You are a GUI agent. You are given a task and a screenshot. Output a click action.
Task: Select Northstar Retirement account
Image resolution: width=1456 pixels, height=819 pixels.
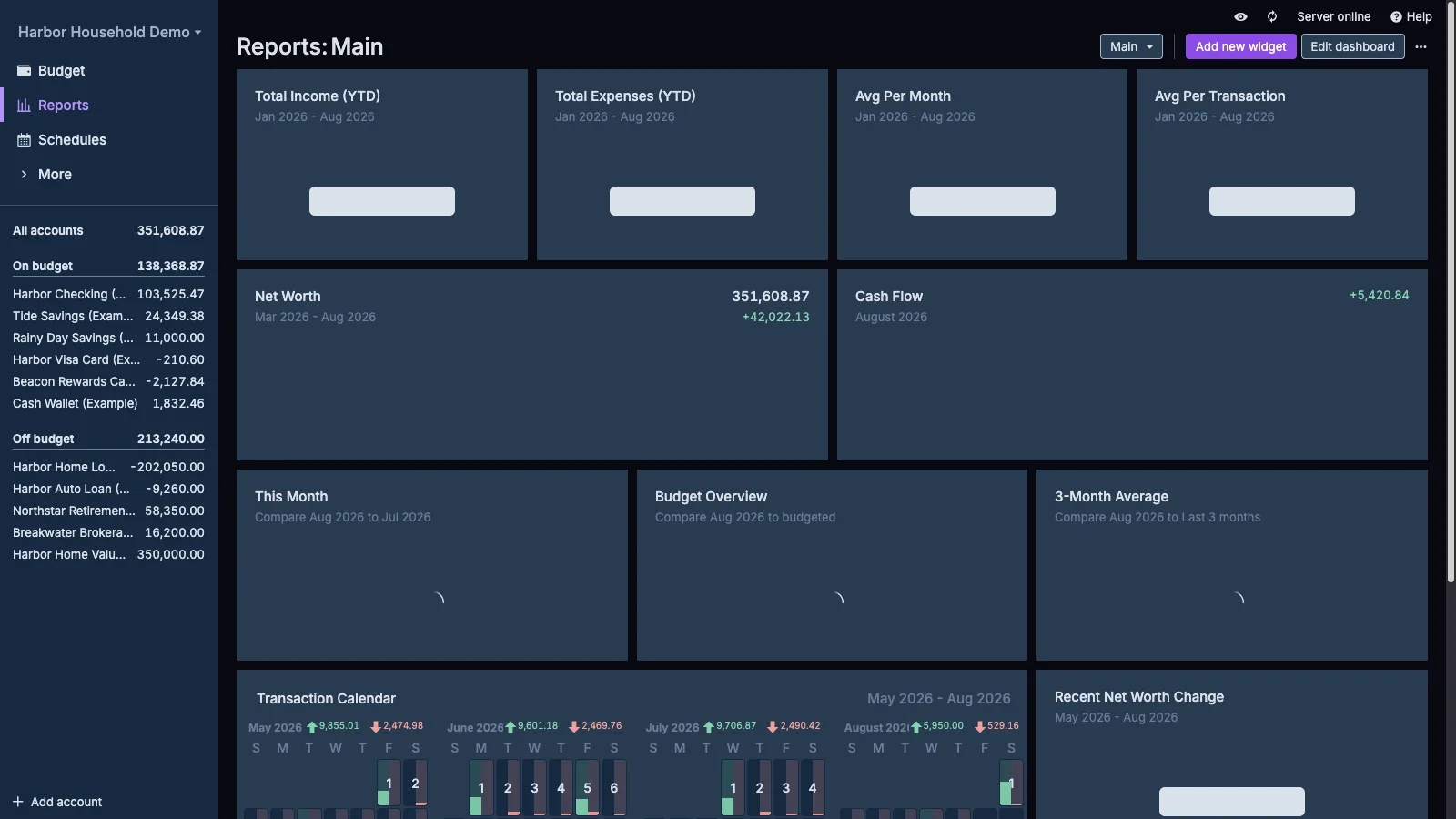click(108, 511)
